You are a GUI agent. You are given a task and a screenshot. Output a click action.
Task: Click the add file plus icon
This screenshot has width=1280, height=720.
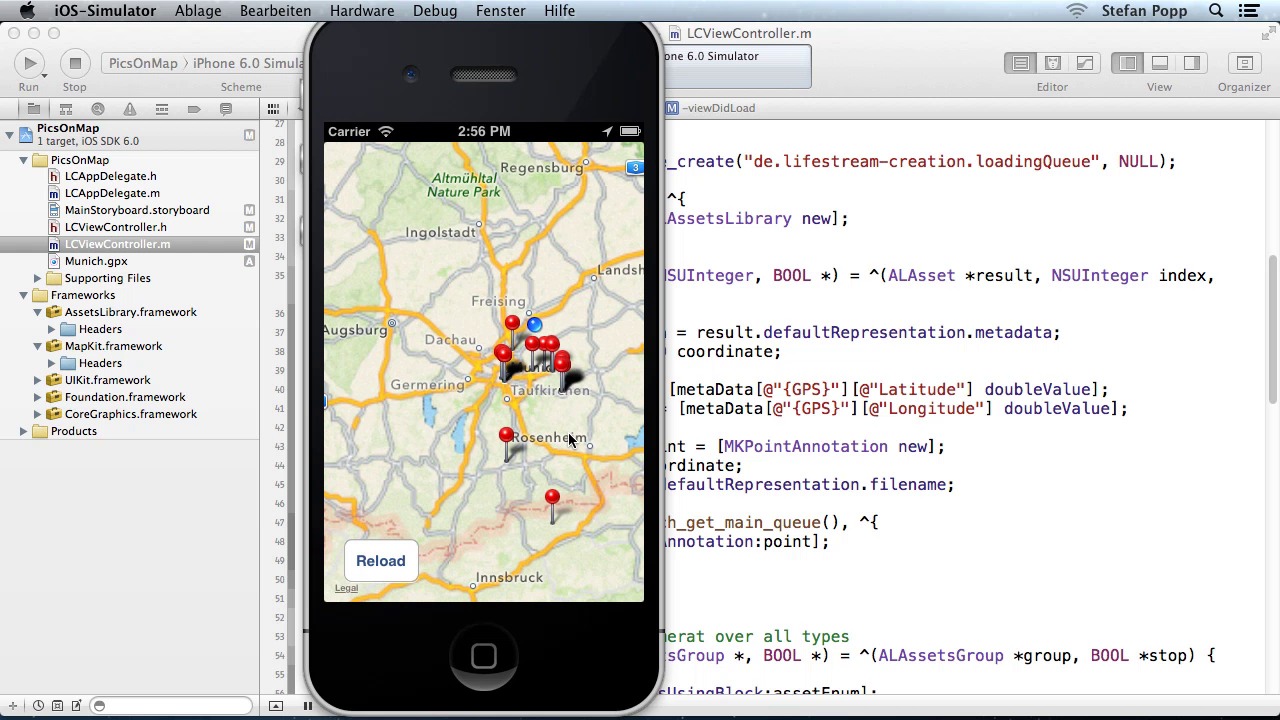[x=13, y=706]
